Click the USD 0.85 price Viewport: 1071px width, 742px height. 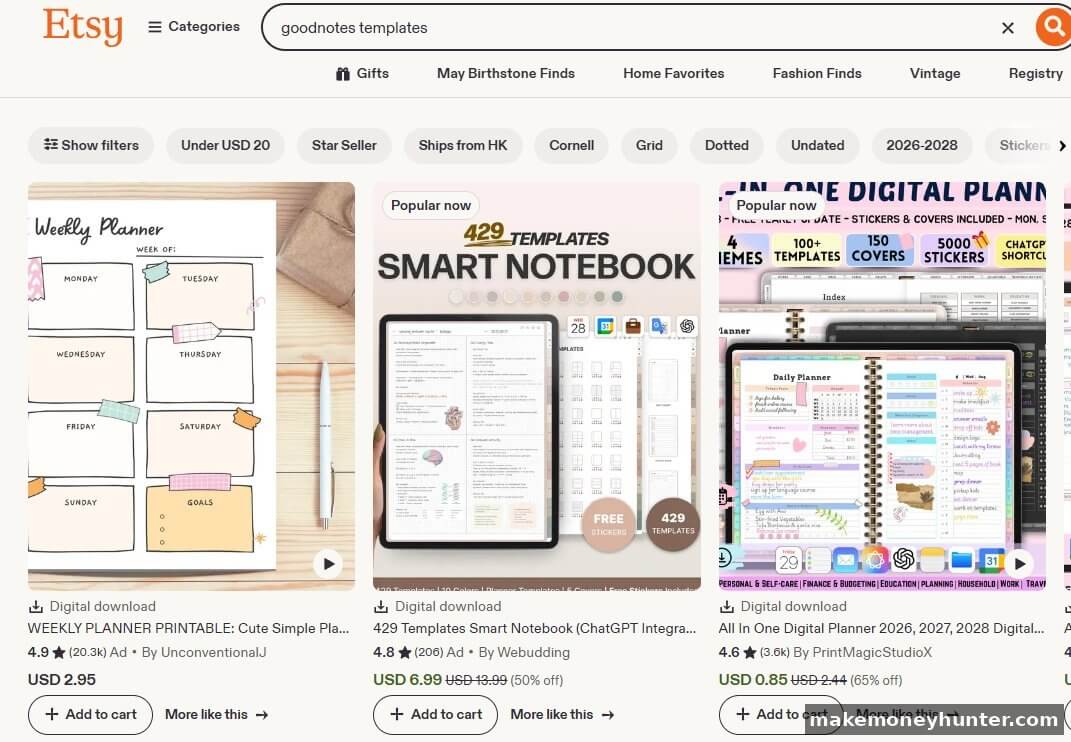click(753, 680)
